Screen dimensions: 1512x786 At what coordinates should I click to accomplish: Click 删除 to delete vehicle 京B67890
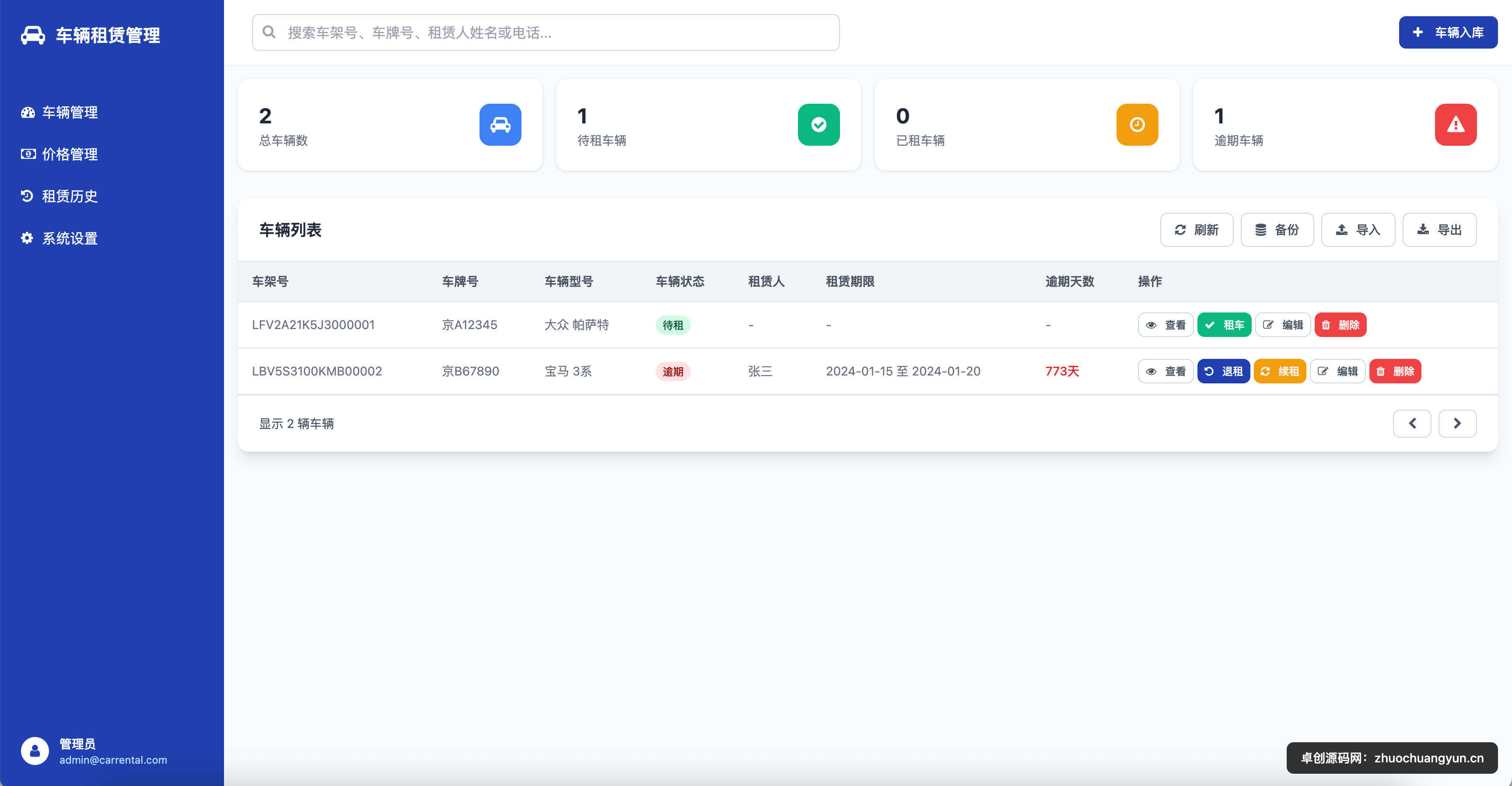pyautogui.click(x=1395, y=371)
